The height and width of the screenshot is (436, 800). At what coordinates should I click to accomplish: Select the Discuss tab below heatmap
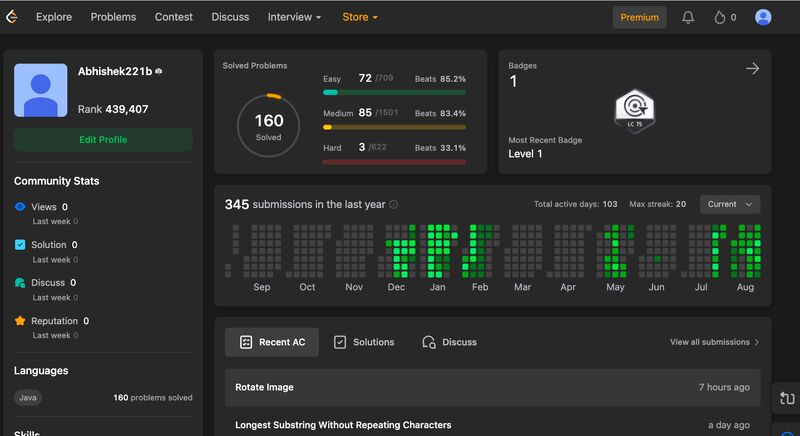coord(449,342)
